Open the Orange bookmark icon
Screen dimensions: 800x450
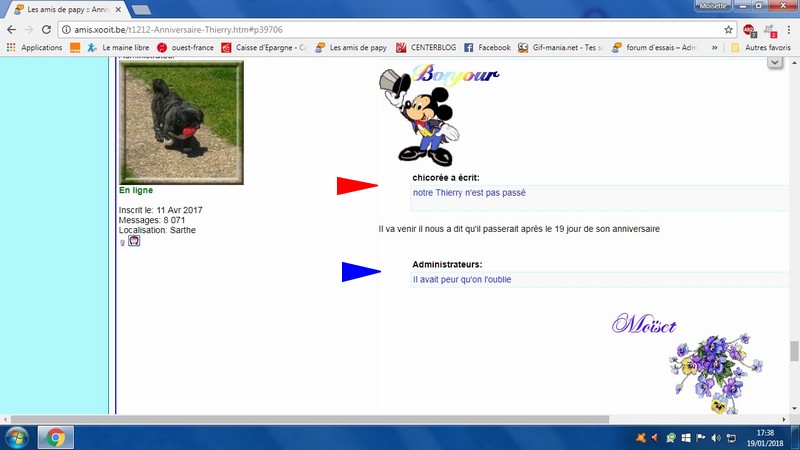pyautogui.click(x=75, y=47)
